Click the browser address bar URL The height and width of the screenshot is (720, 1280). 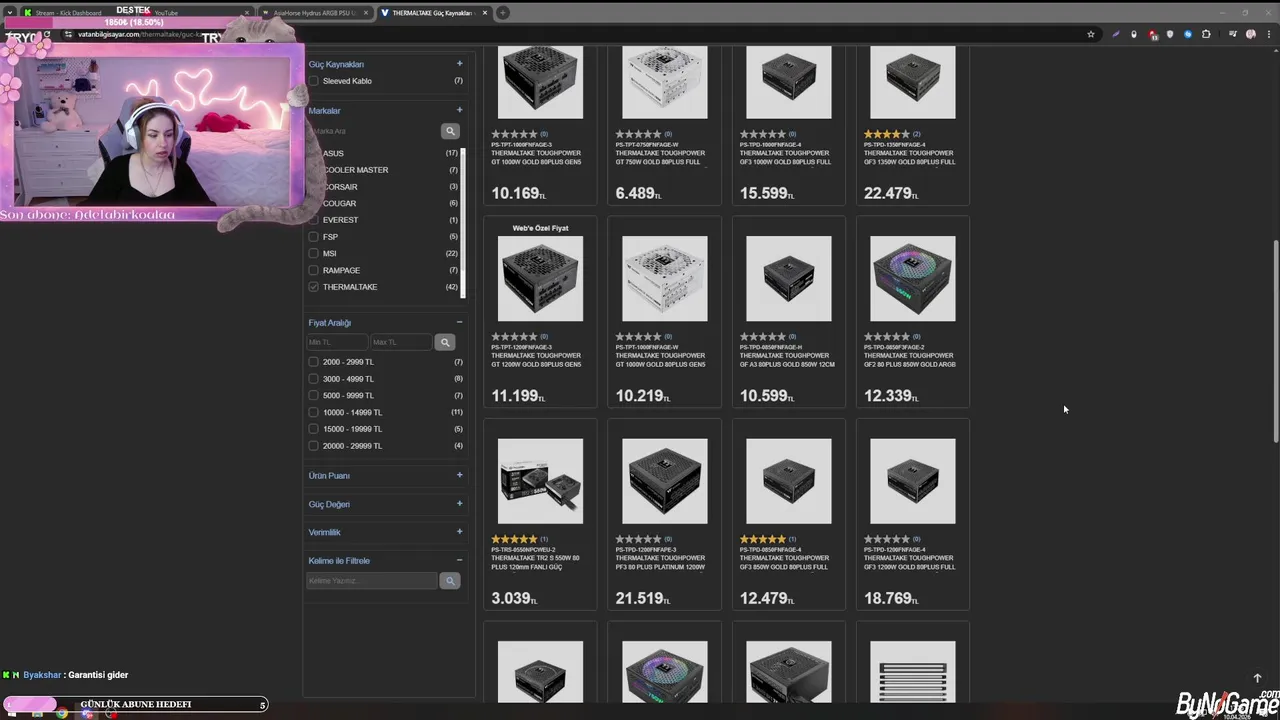tap(140, 34)
